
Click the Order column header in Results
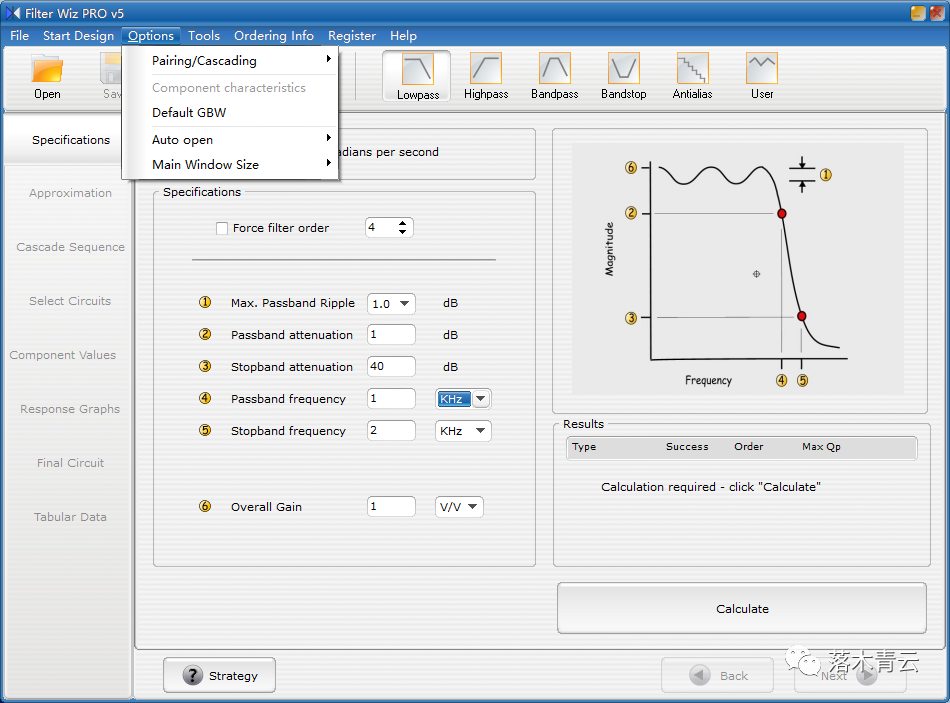pyautogui.click(x=749, y=447)
